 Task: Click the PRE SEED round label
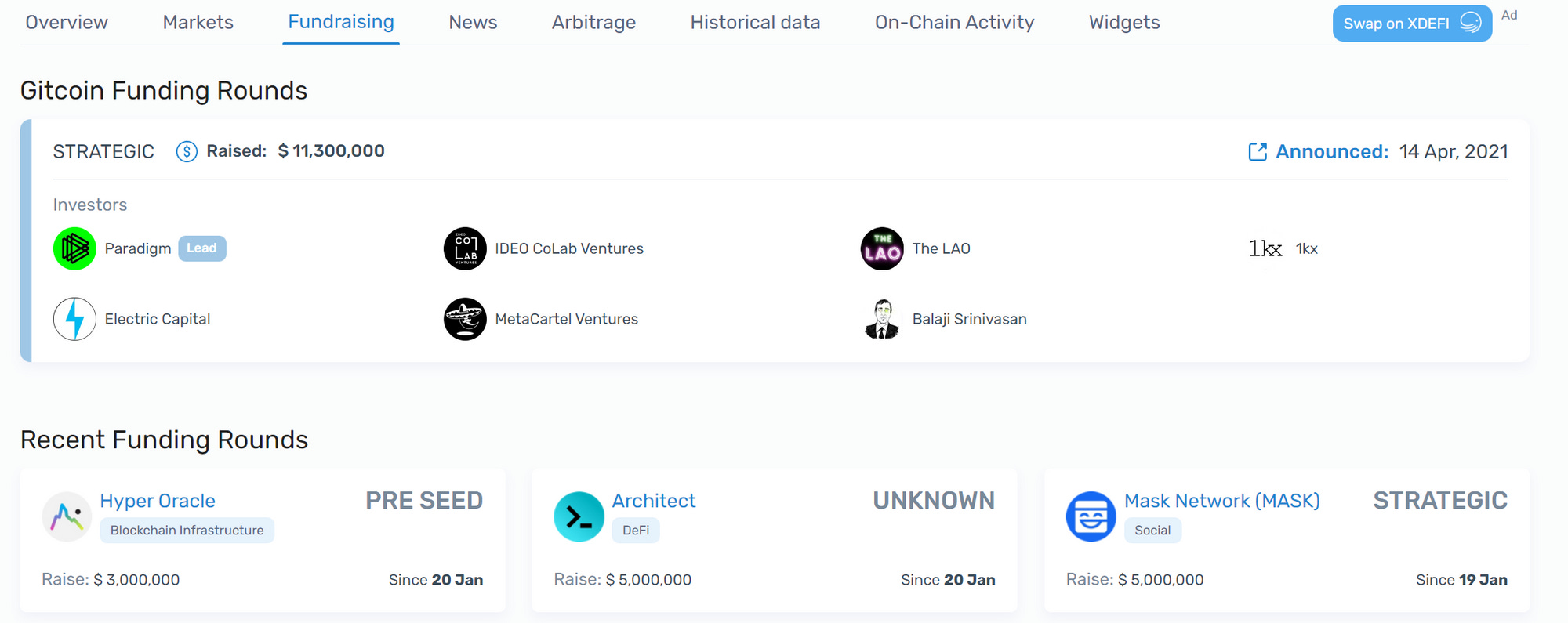point(424,501)
